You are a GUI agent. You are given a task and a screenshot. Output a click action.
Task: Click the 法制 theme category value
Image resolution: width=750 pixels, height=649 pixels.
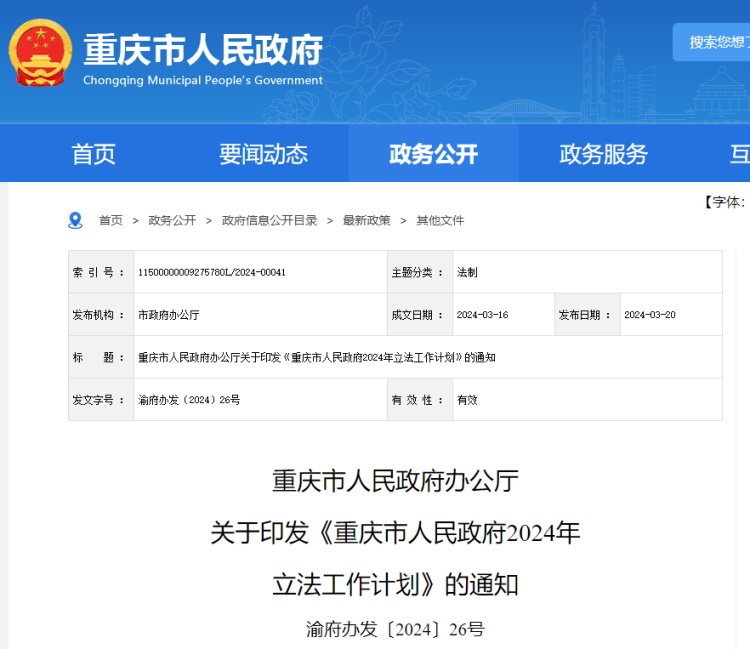[x=467, y=272]
